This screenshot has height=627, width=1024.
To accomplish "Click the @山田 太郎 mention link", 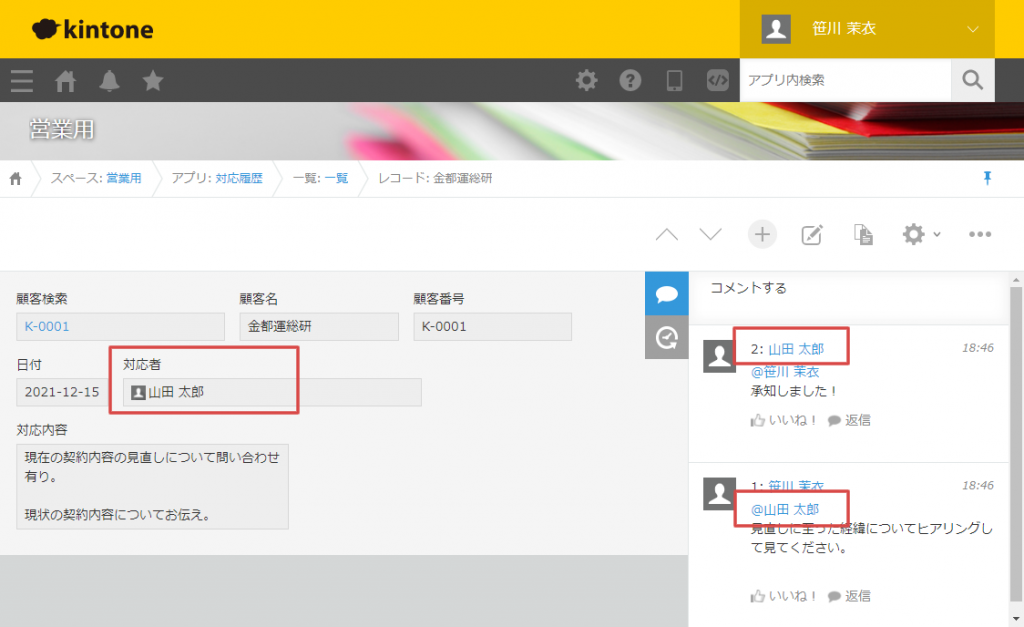I will click(x=785, y=509).
